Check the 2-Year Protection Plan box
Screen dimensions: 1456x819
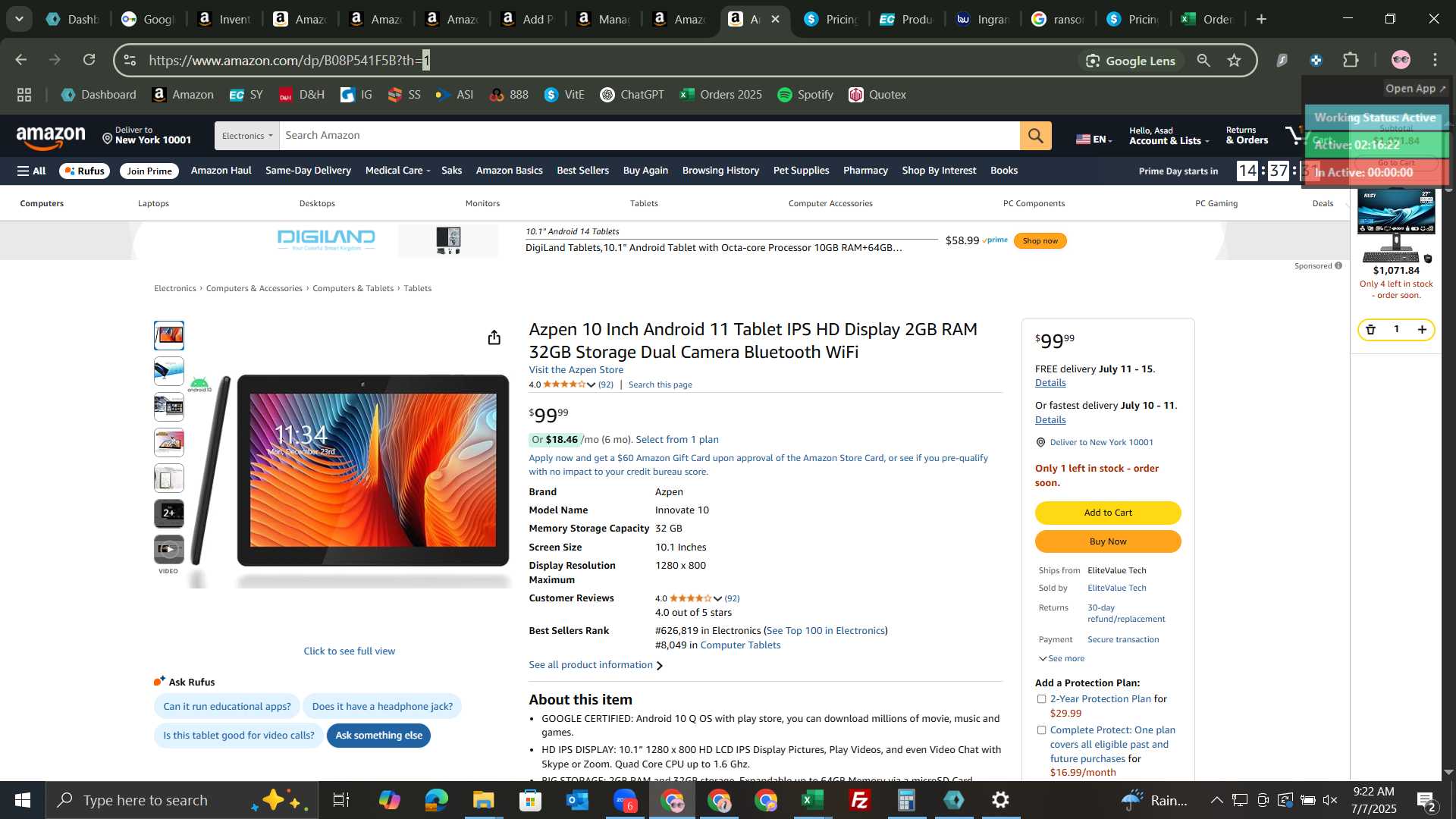point(1041,699)
